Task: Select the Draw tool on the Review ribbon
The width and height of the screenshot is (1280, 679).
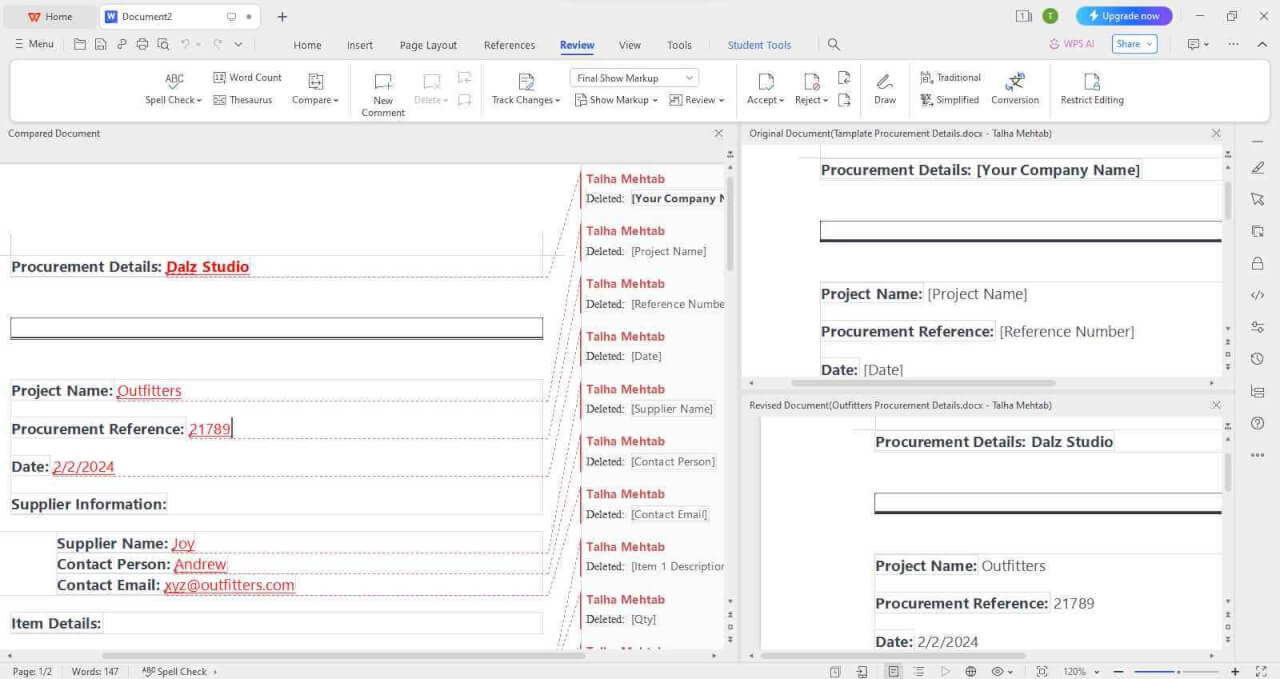Action: pos(884,88)
